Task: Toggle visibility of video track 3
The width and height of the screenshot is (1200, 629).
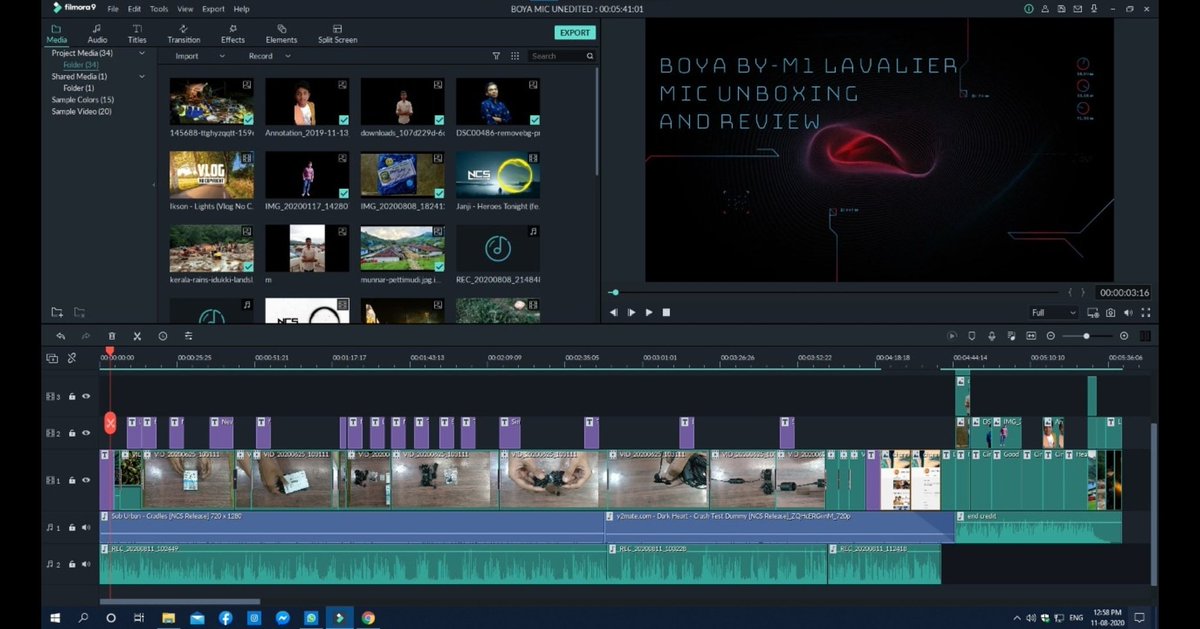Action: (86, 397)
